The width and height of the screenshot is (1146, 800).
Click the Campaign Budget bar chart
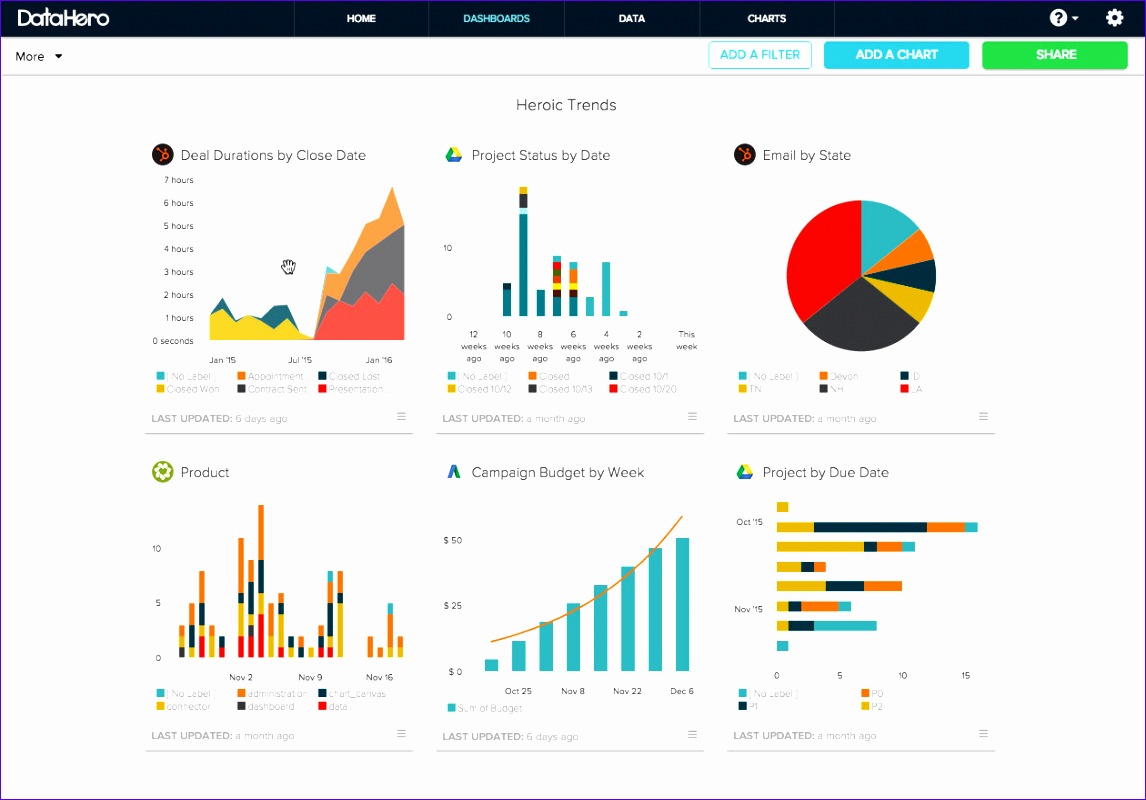point(587,592)
